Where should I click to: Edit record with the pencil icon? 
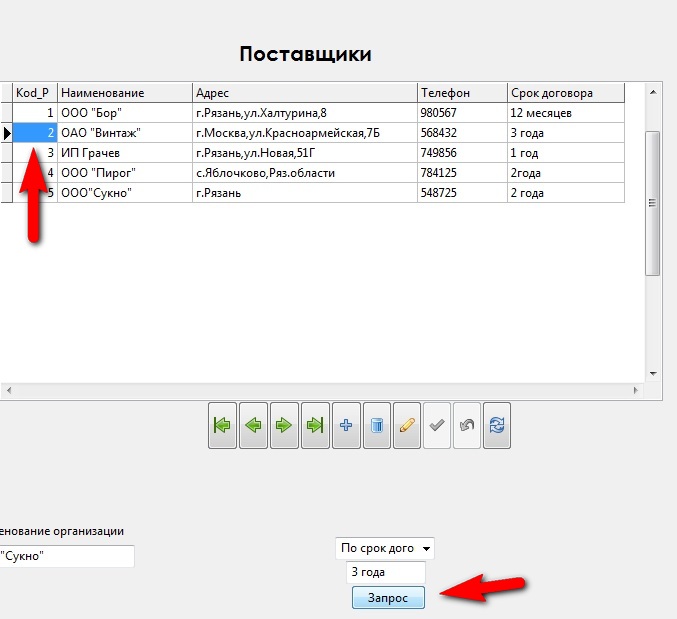(407, 426)
